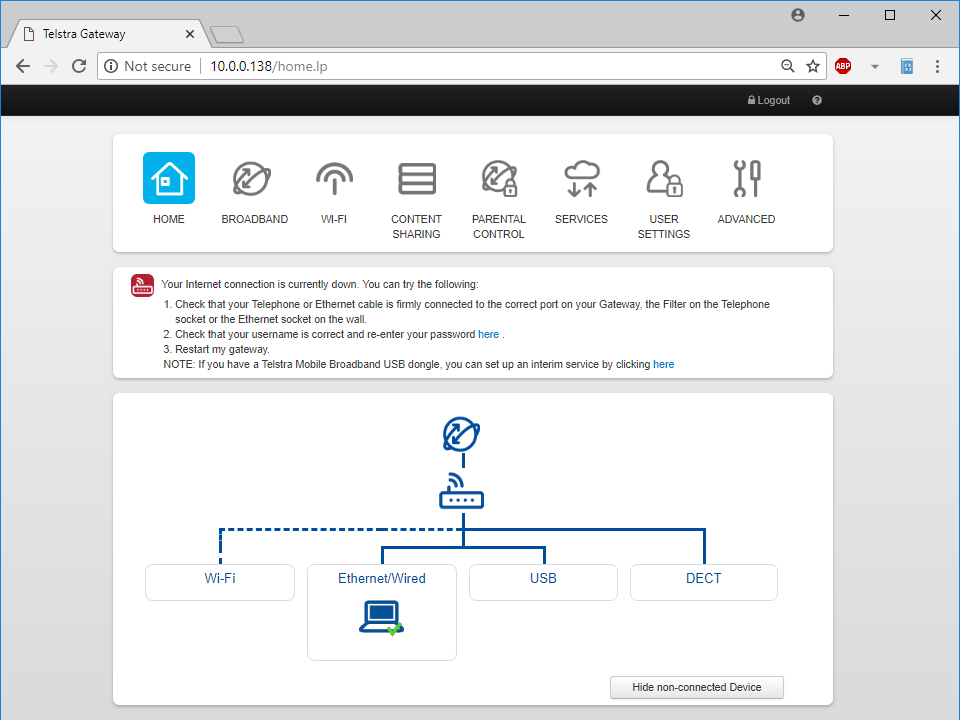Image resolution: width=960 pixels, height=720 pixels.
Task: Click the Adblock Plus extension icon
Action: click(x=843, y=66)
